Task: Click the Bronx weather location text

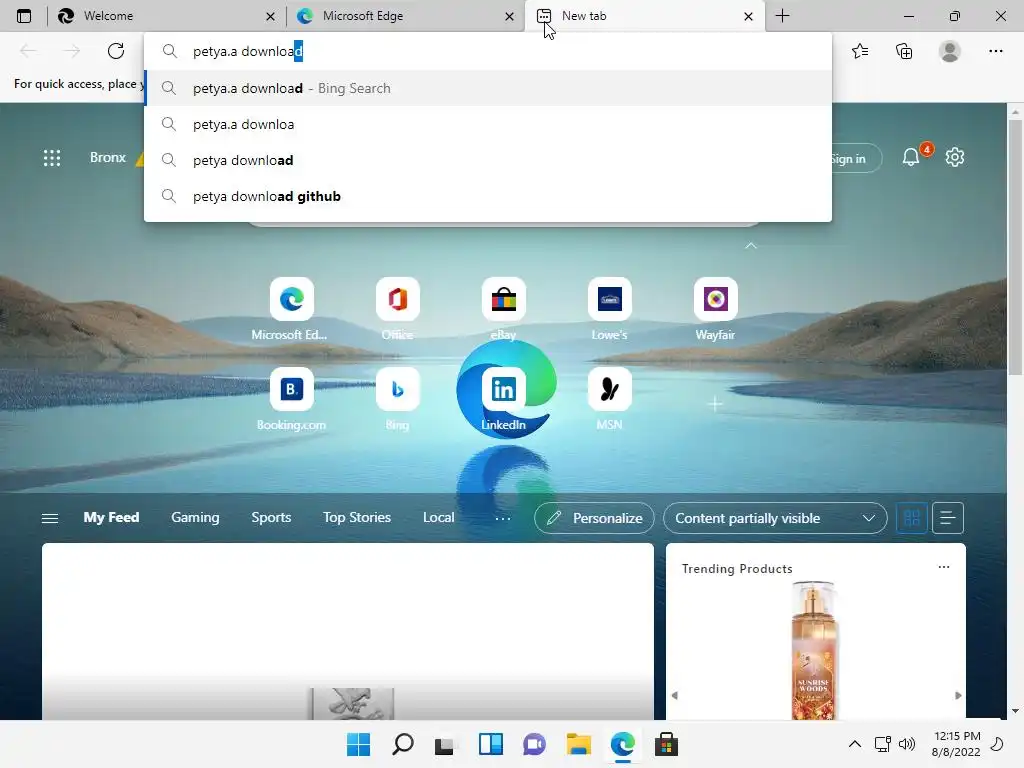Action: [108, 157]
